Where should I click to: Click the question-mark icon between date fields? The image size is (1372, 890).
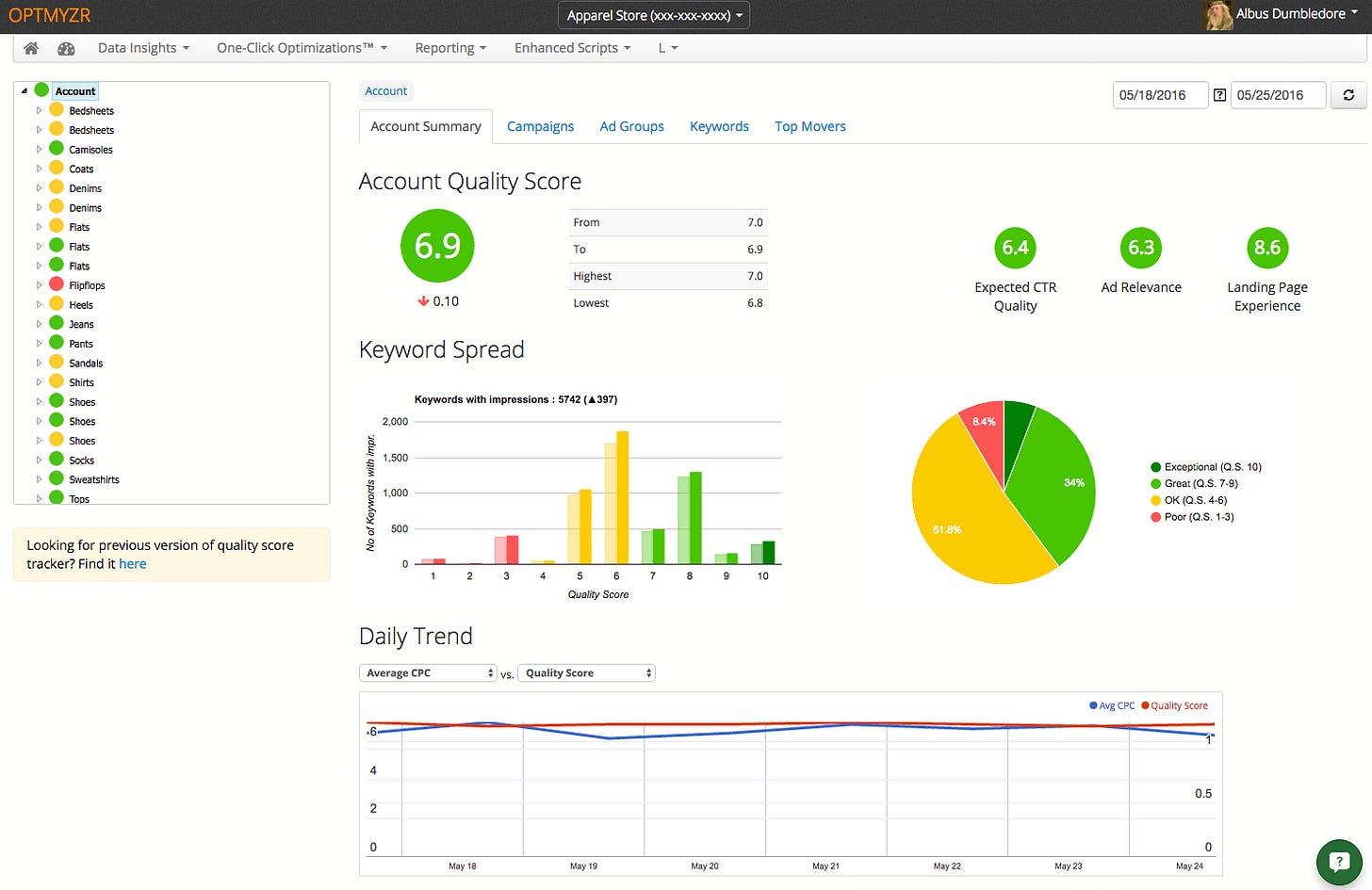[1219, 95]
